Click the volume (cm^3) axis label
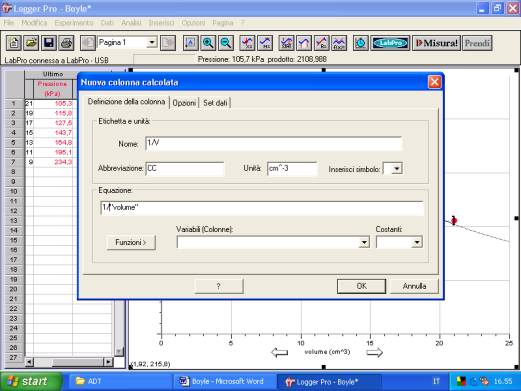 [327, 352]
